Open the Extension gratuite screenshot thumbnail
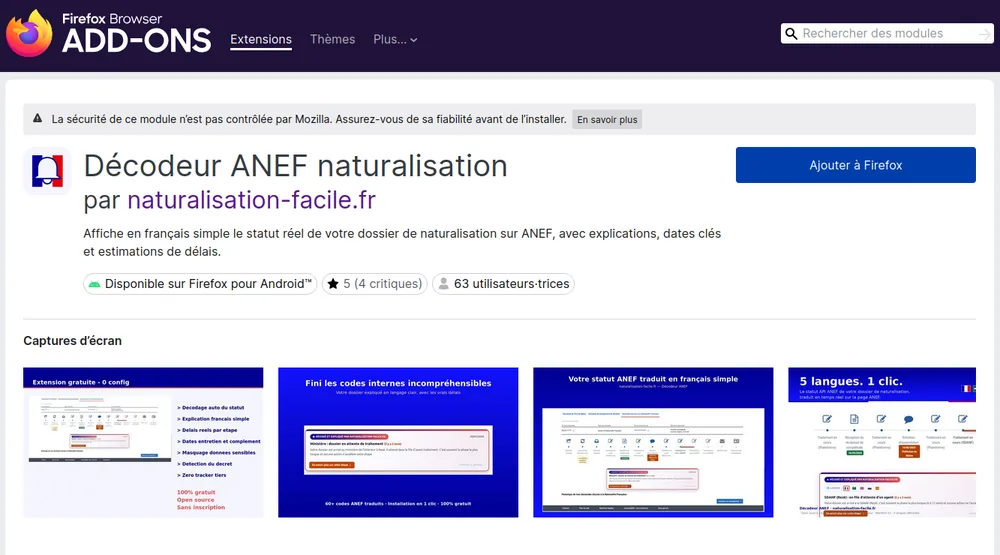Image resolution: width=1000 pixels, height=555 pixels. (143, 442)
